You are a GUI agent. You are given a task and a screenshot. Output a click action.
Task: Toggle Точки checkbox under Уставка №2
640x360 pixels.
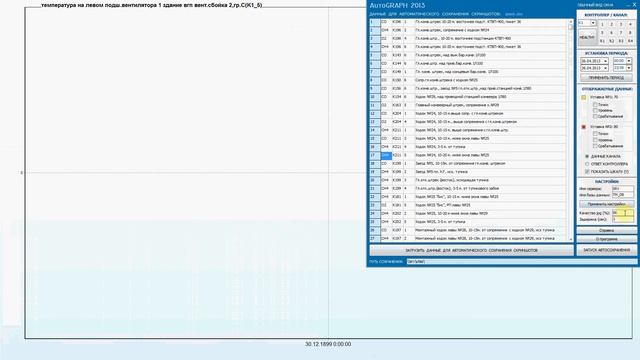pos(595,134)
